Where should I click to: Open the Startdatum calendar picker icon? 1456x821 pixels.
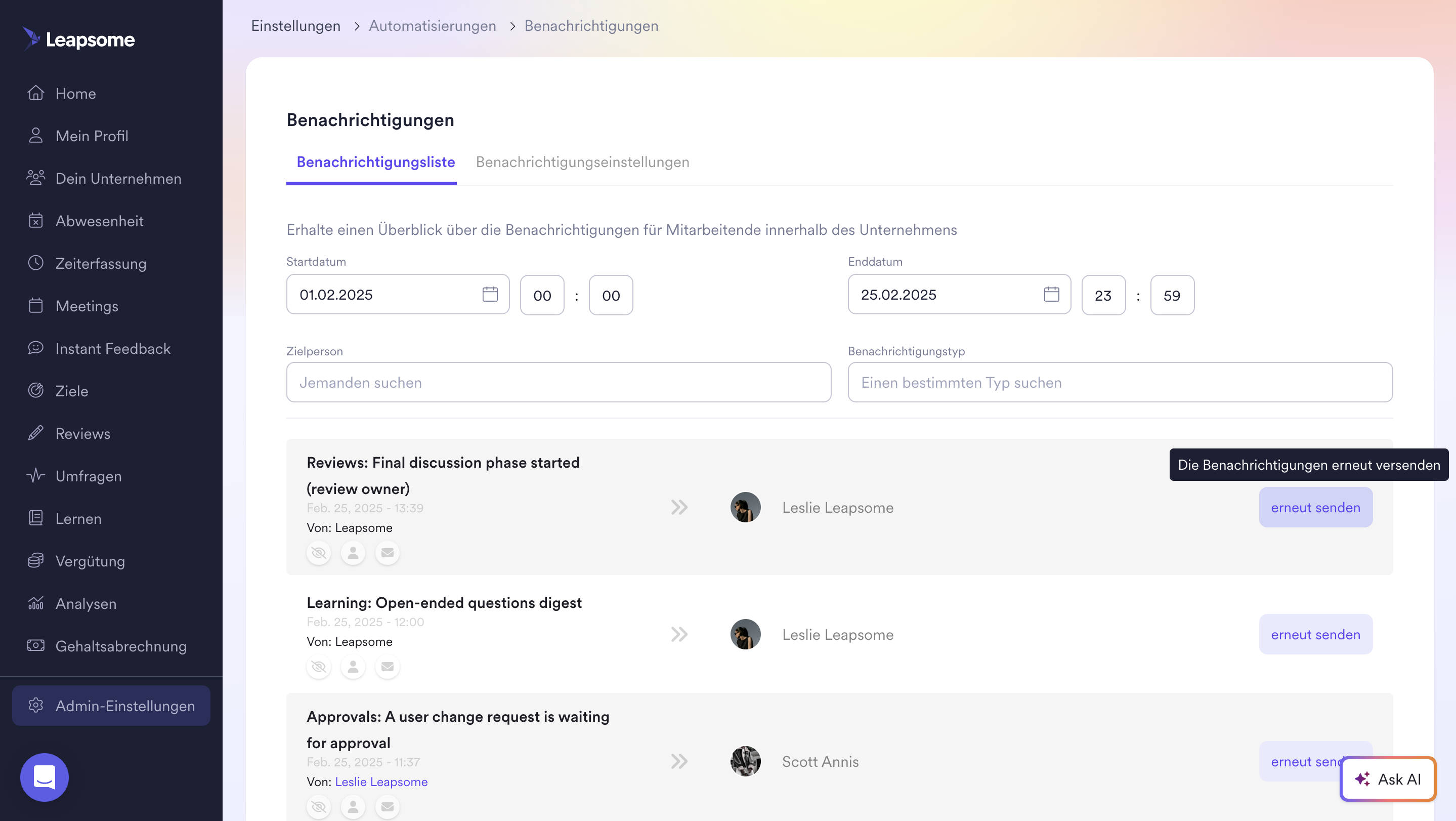pyautogui.click(x=490, y=294)
